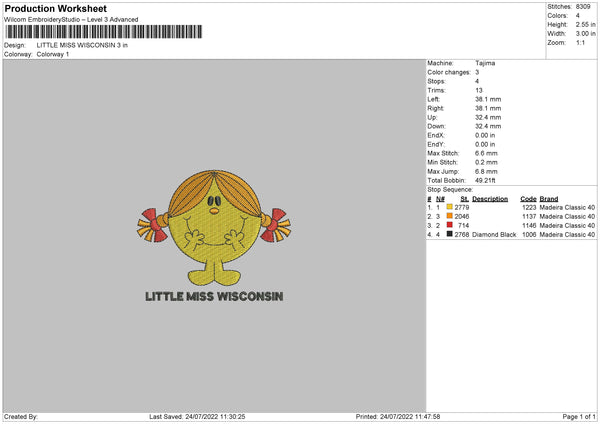Click thread code 1146
Image resolution: width=600 pixels, height=424 pixels.
[x=529, y=225]
